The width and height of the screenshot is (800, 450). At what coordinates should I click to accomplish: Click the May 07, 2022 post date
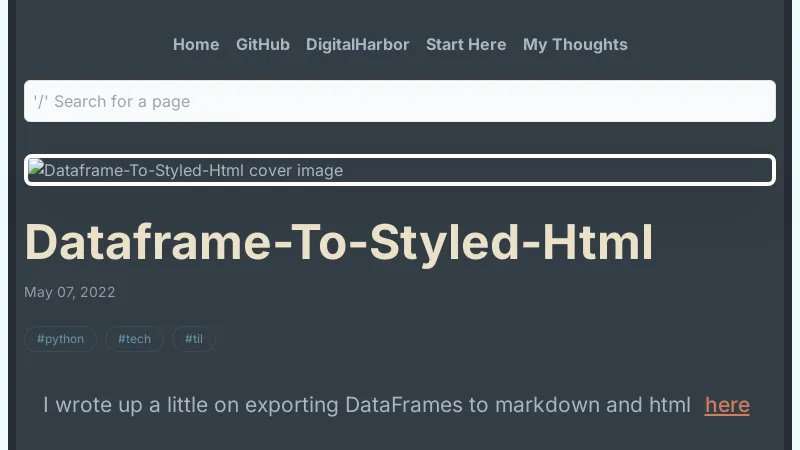[69, 292]
